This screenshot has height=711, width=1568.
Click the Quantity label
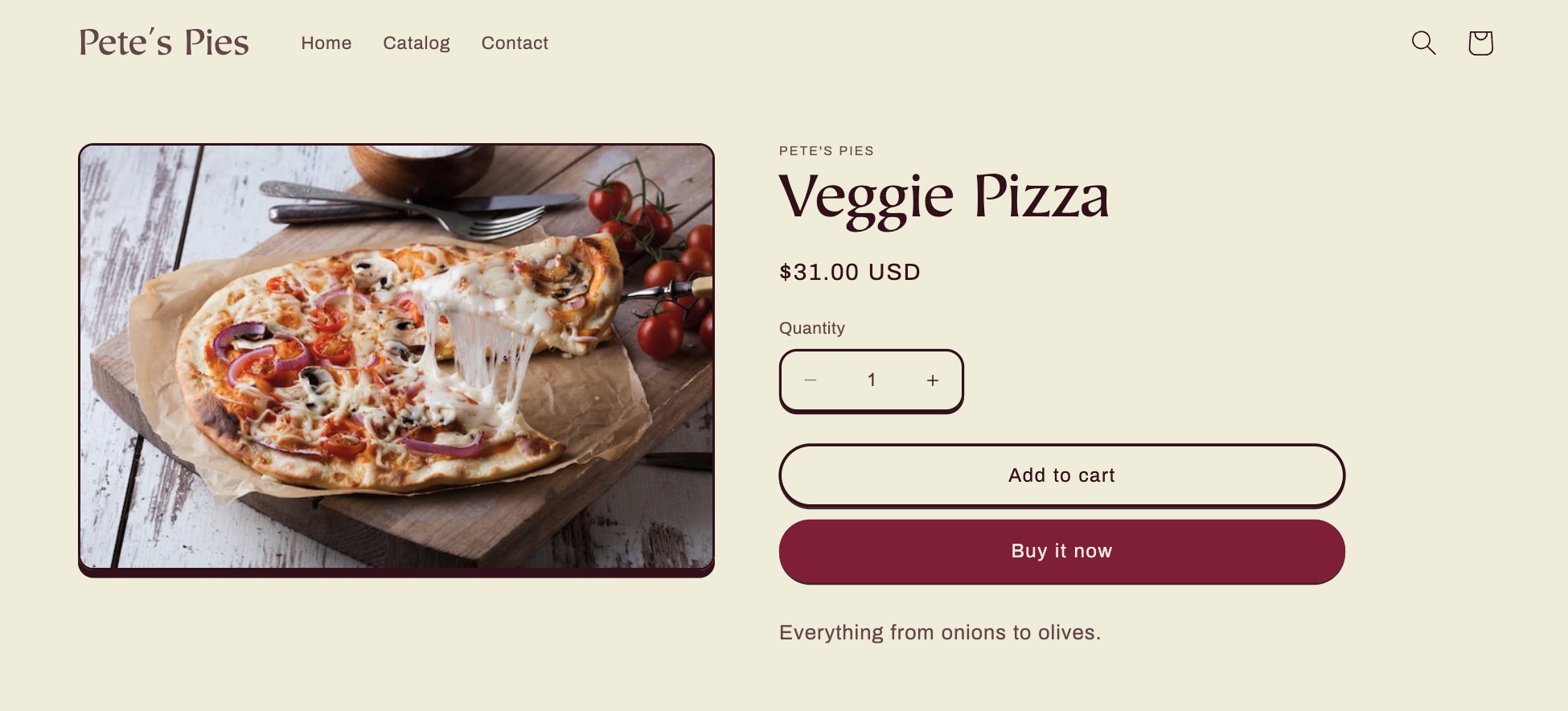click(811, 328)
